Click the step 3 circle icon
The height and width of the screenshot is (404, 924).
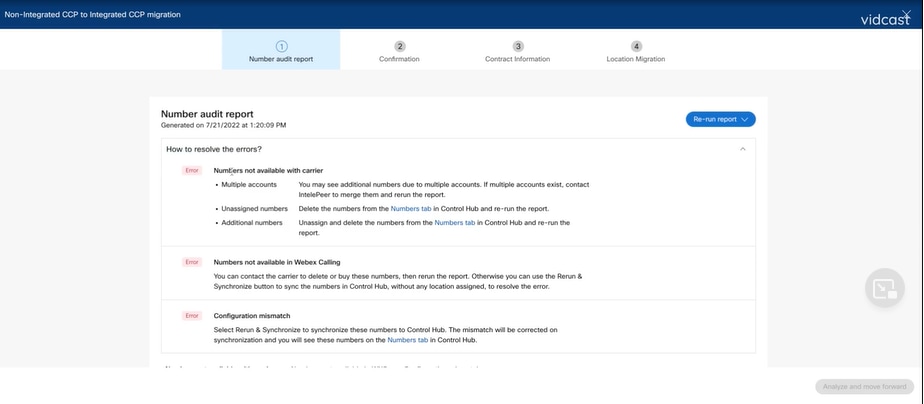518,46
